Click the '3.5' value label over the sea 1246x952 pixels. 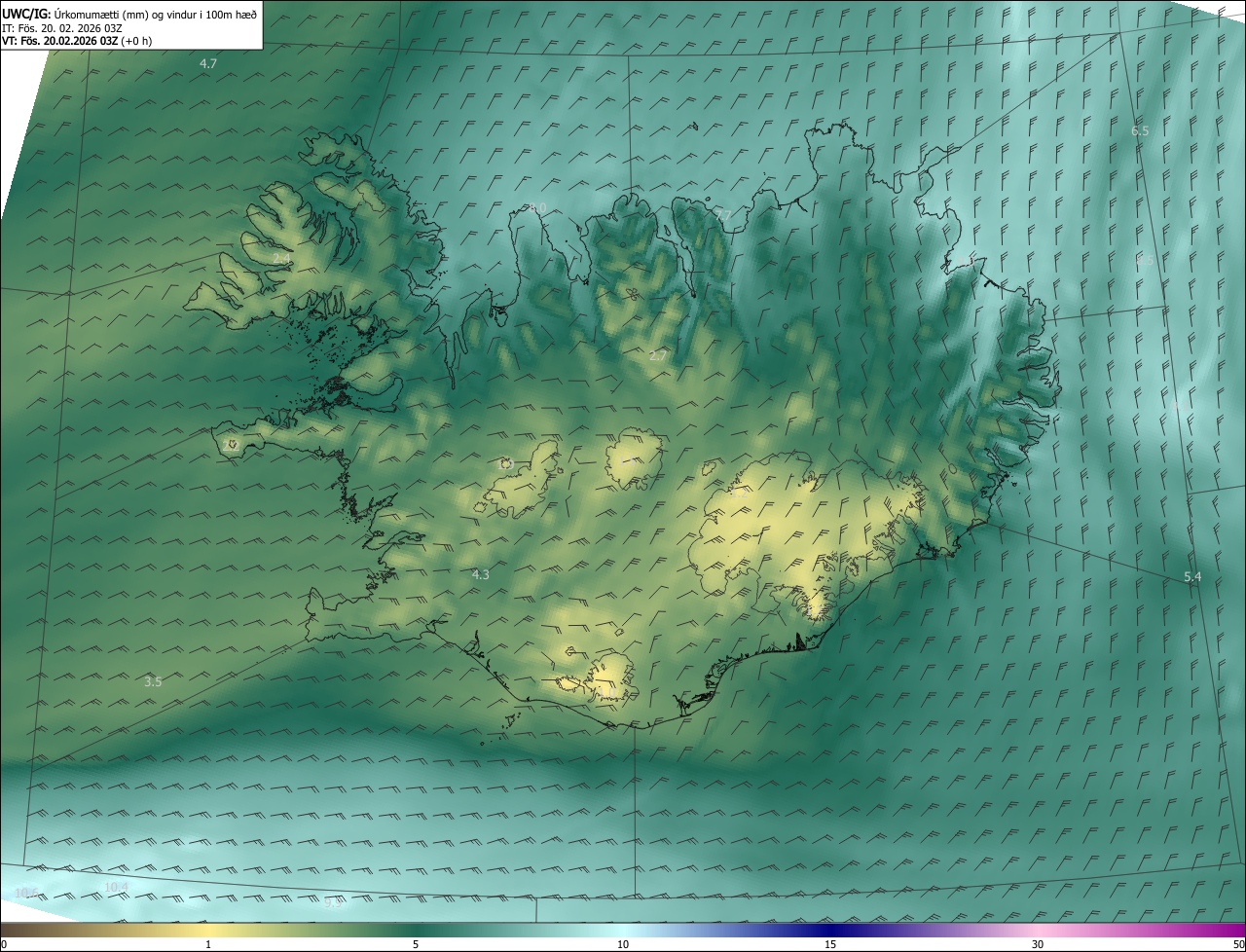click(153, 682)
